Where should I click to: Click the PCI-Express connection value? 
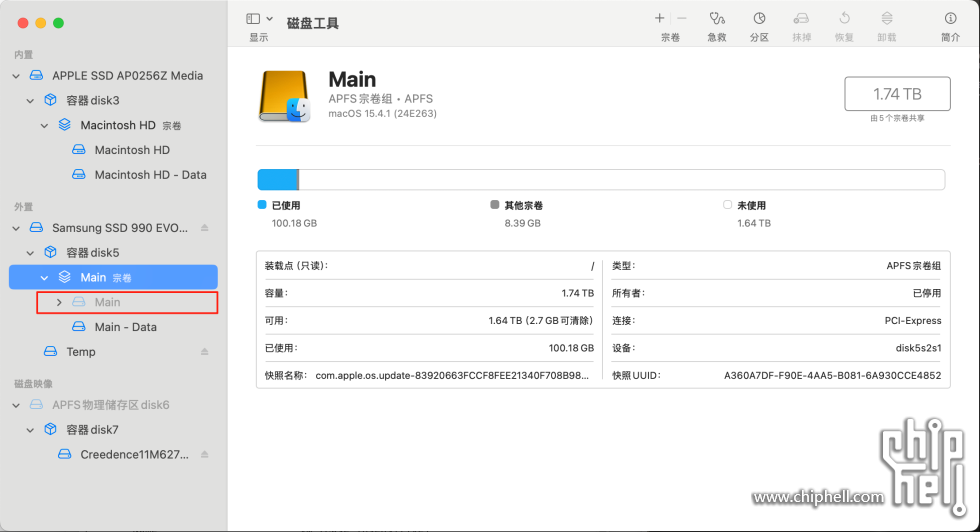pos(913,321)
